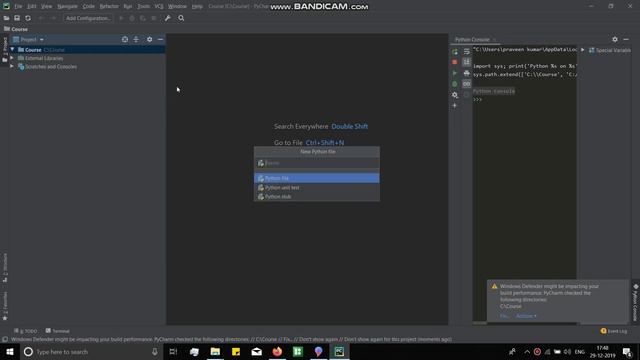Click the Locate/scroll from source target icon
The width and height of the screenshot is (640, 360).
(x=125, y=40)
